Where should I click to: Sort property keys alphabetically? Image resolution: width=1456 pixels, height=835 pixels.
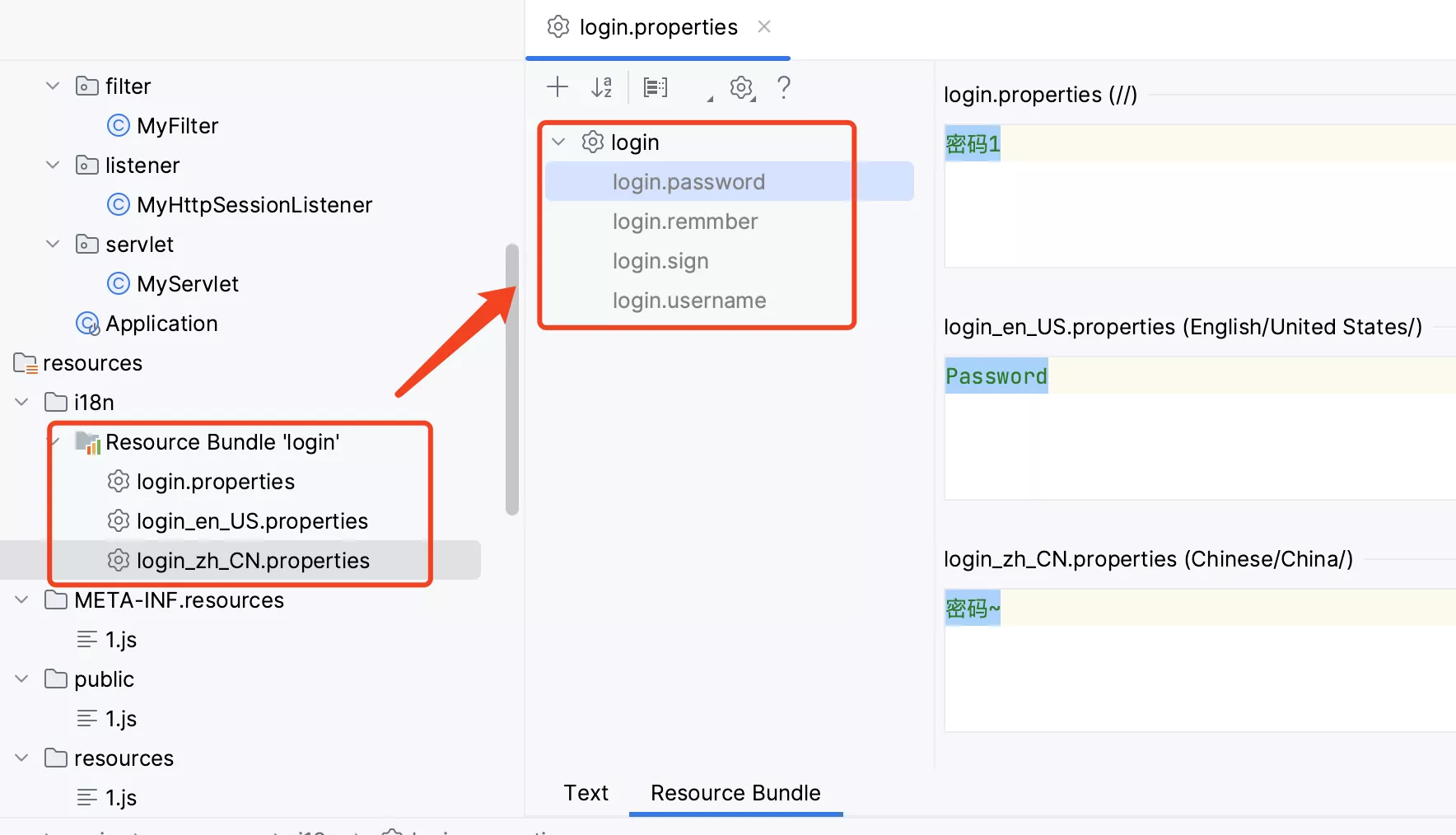[x=602, y=86]
